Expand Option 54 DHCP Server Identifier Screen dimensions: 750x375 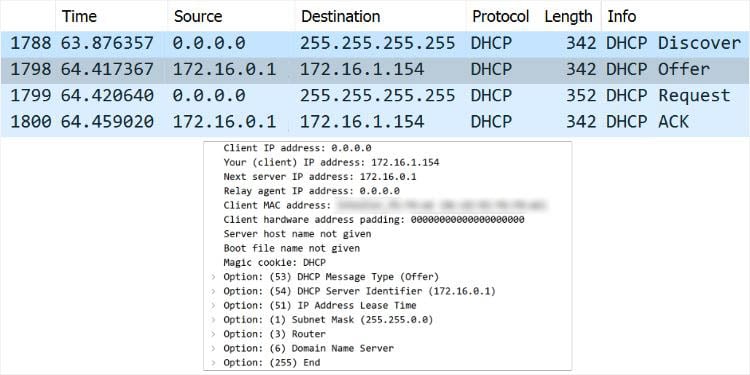pos(213,291)
